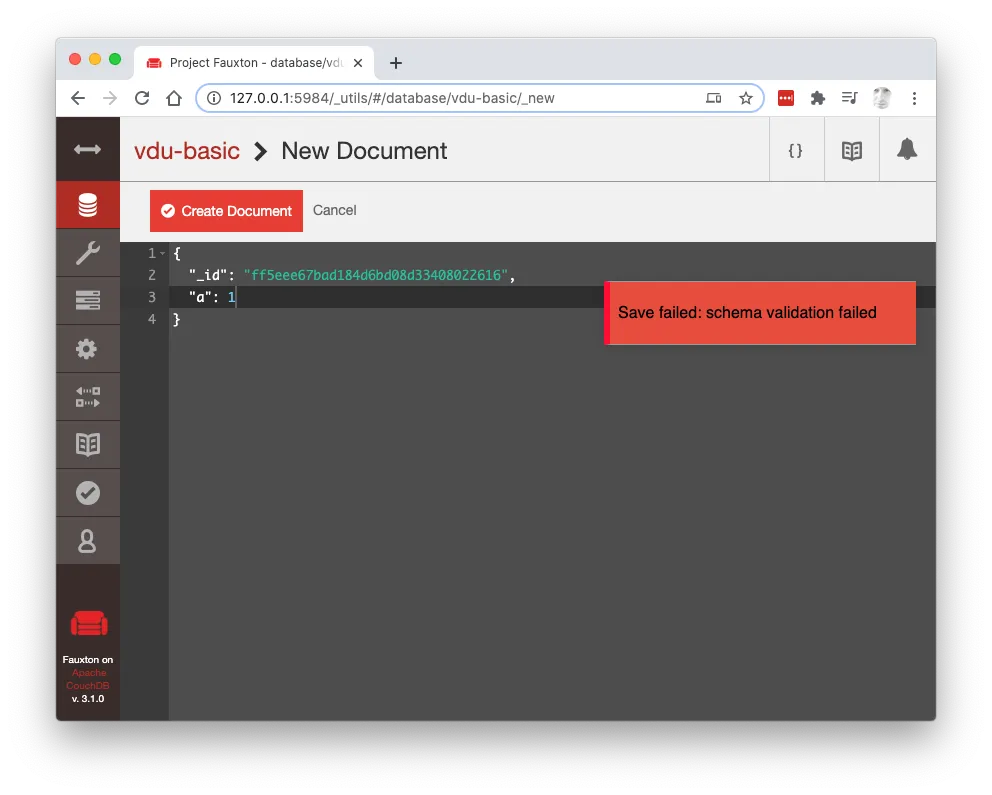The height and width of the screenshot is (795, 992).
Task: Open the Chrome three-dot menu
Action: click(x=914, y=98)
